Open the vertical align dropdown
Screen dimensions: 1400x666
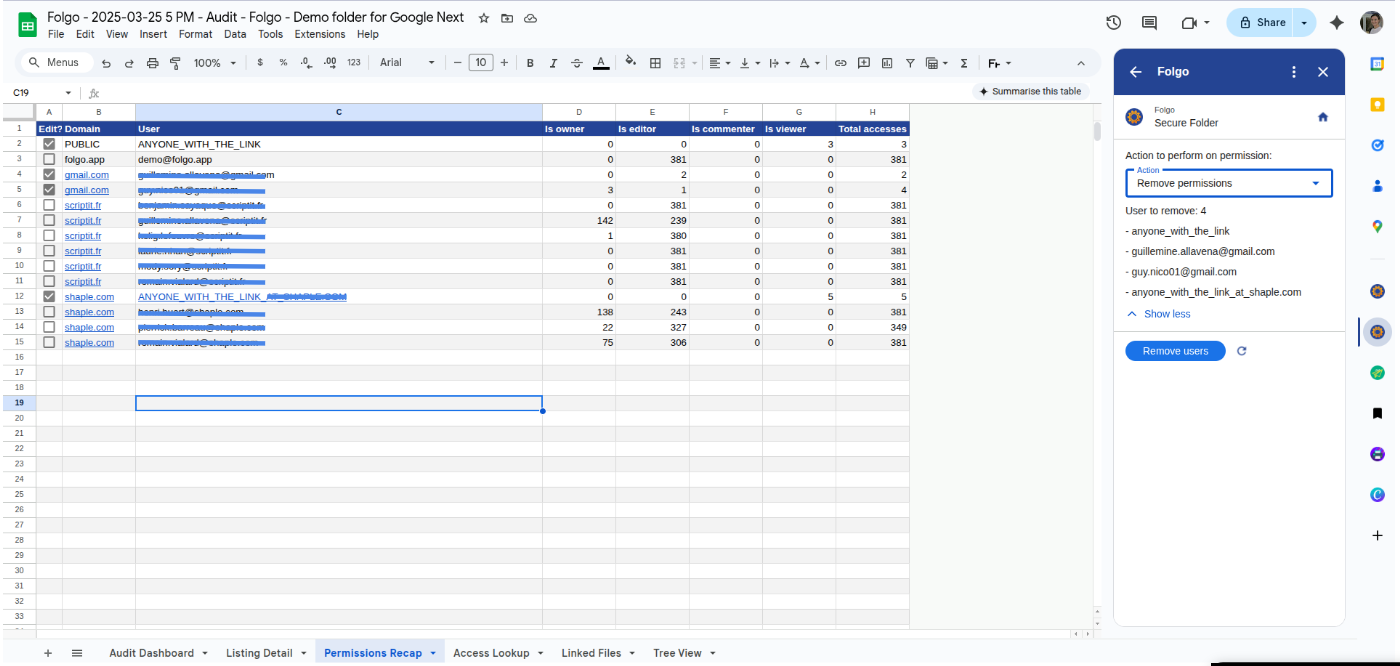coord(749,63)
